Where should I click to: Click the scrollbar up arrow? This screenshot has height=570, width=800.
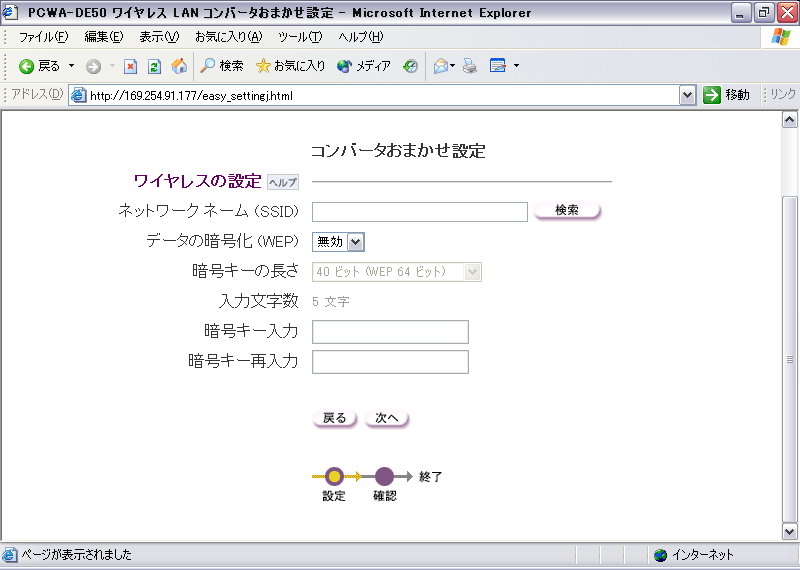tap(789, 119)
